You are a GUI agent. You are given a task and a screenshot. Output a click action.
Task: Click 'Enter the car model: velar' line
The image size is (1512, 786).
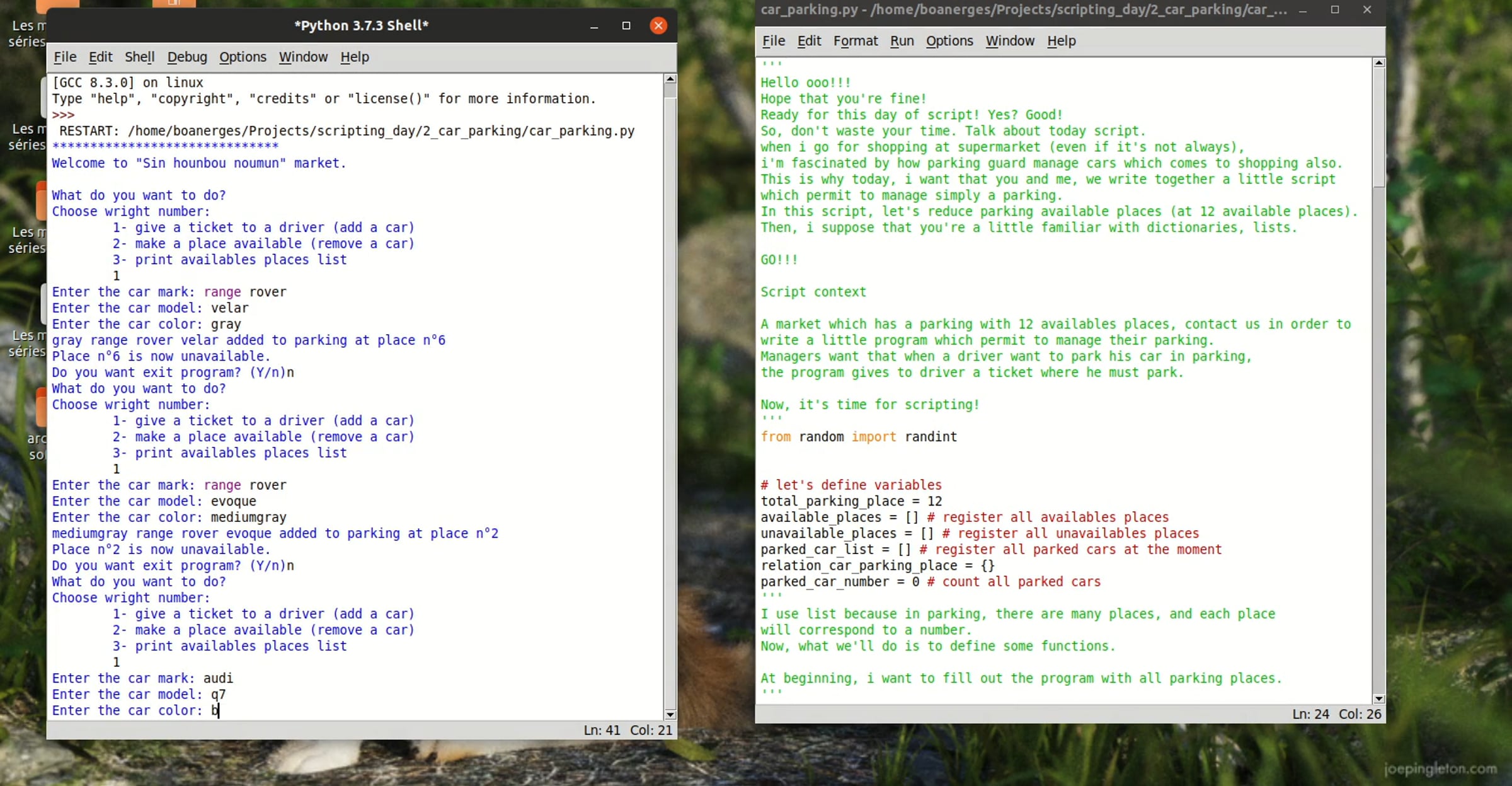150,308
